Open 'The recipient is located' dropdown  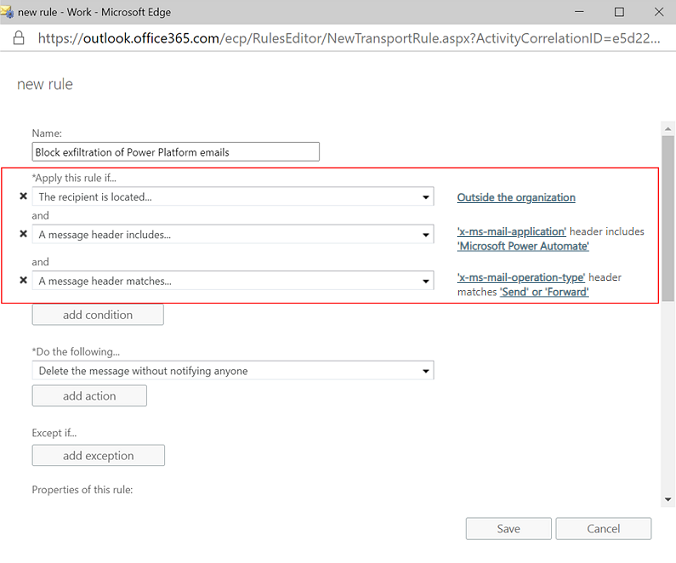[233, 197]
